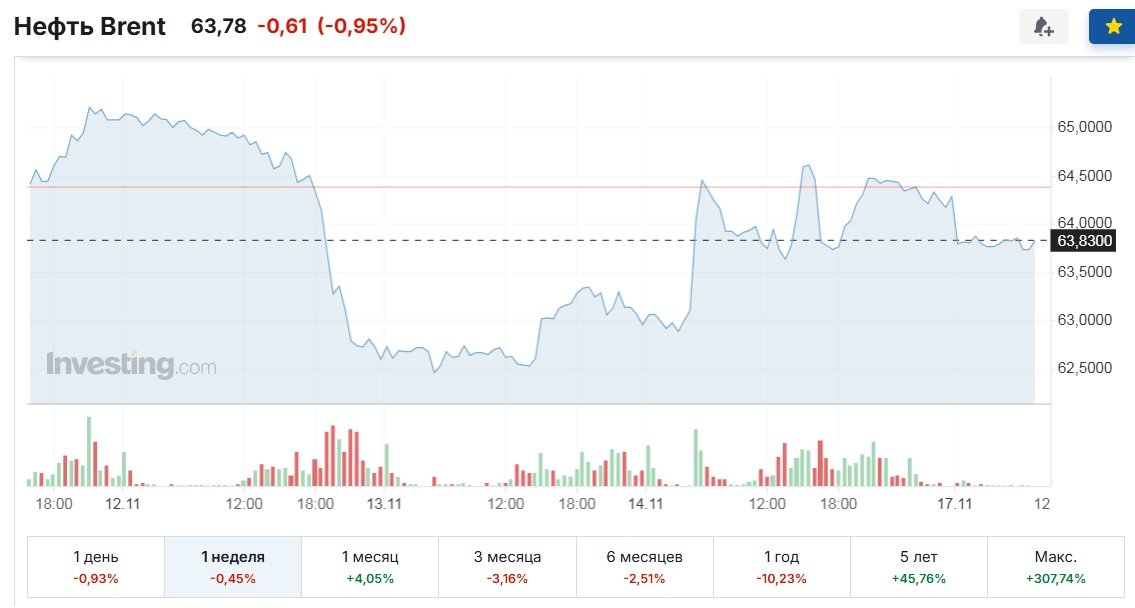Click the Нефть Brent title
This screenshot has width=1135, height=608.
[90, 27]
